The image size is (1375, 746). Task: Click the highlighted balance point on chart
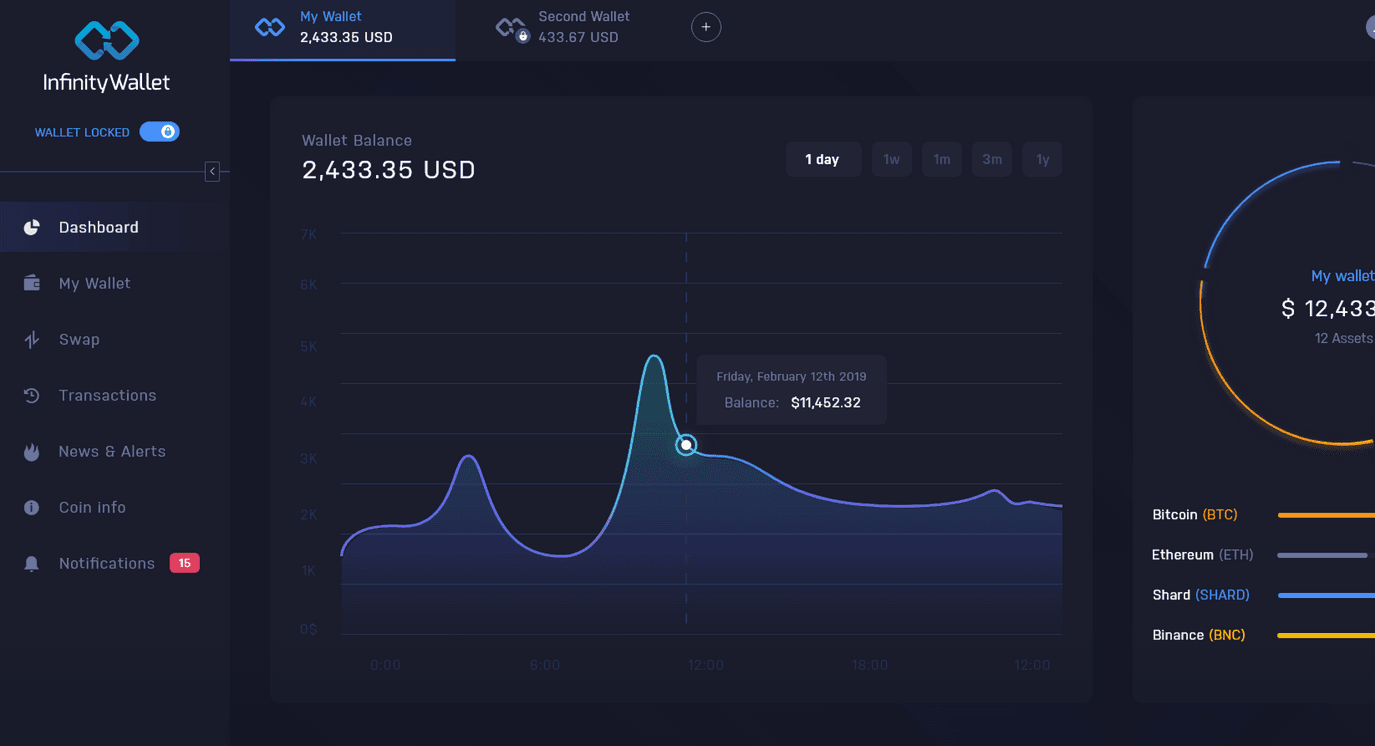pyautogui.click(x=686, y=445)
